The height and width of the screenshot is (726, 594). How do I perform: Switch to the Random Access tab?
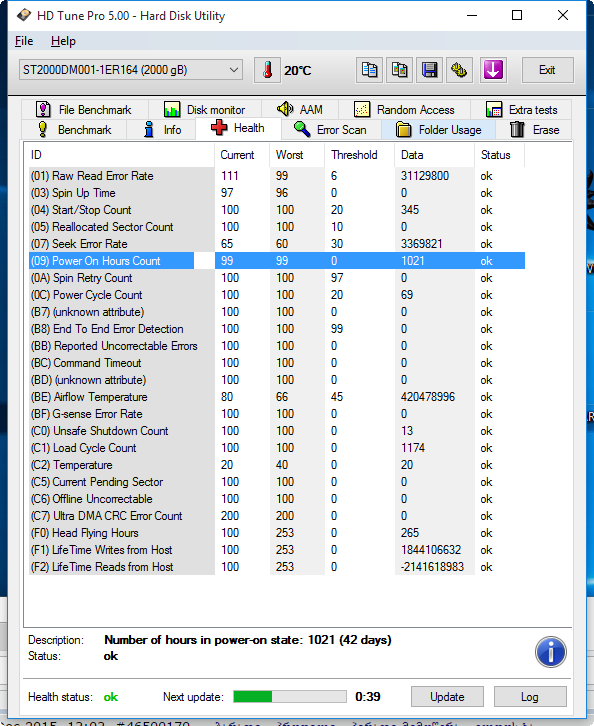click(404, 110)
